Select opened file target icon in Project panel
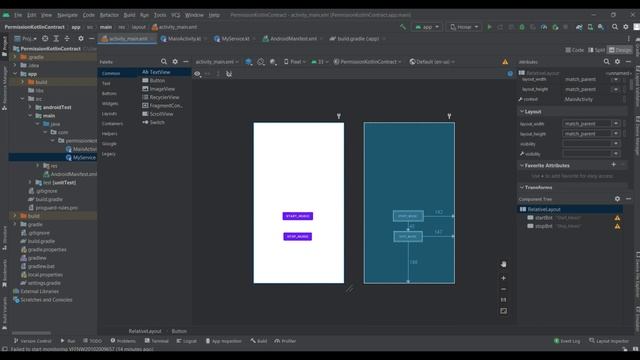This screenshot has width=640, height=360. coord(45,38)
